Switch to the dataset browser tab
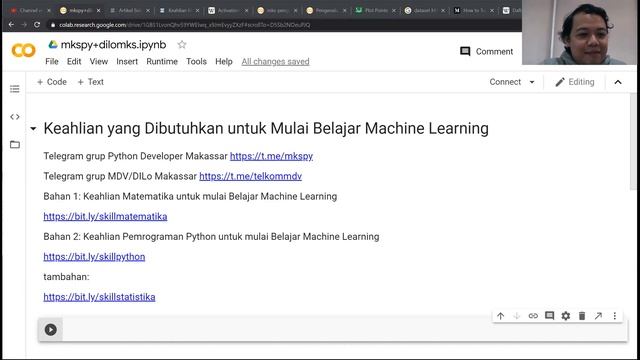This screenshot has width=640, height=360. (424, 11)
